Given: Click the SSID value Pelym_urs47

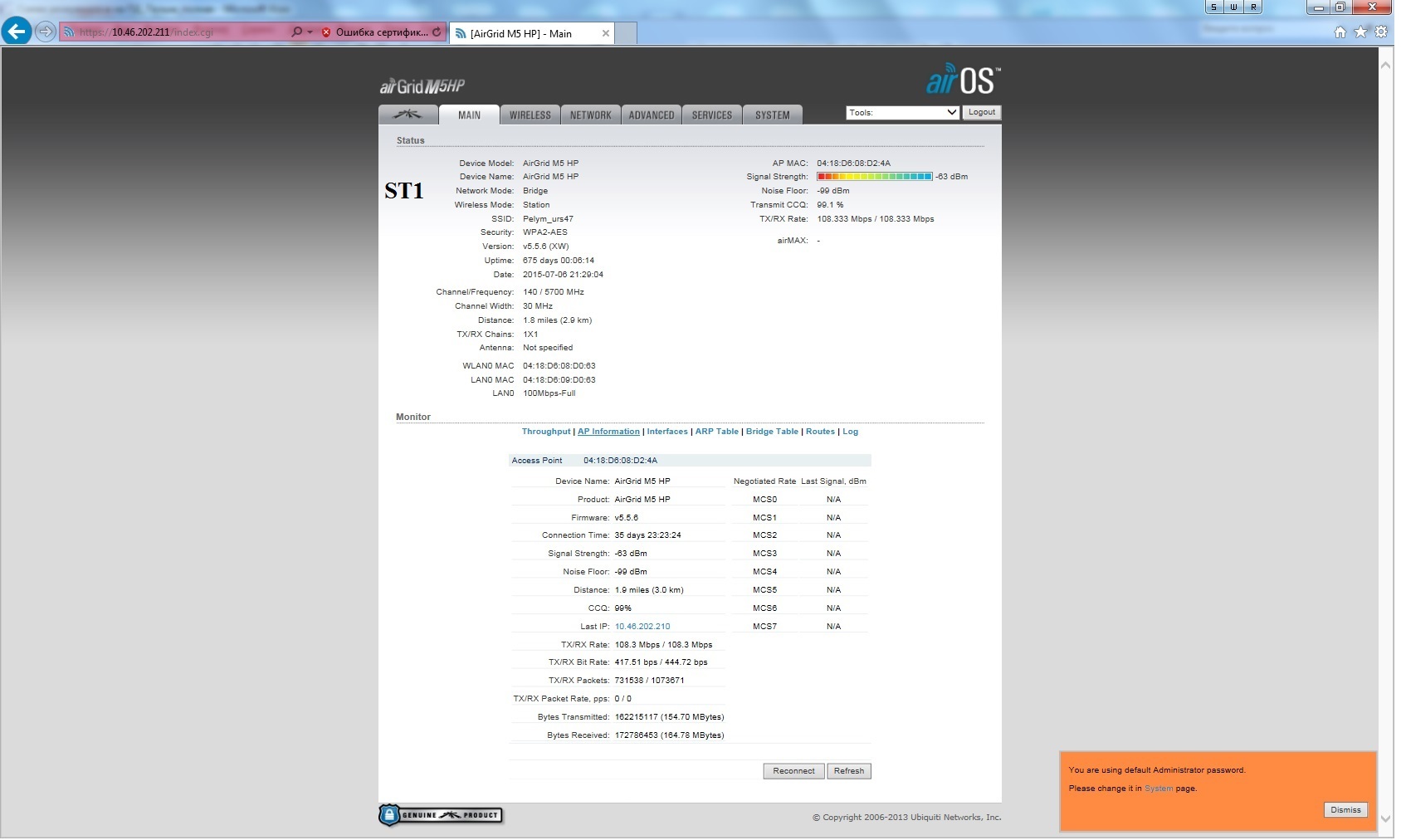Looking at the screenshot, I should coord(548,219).
